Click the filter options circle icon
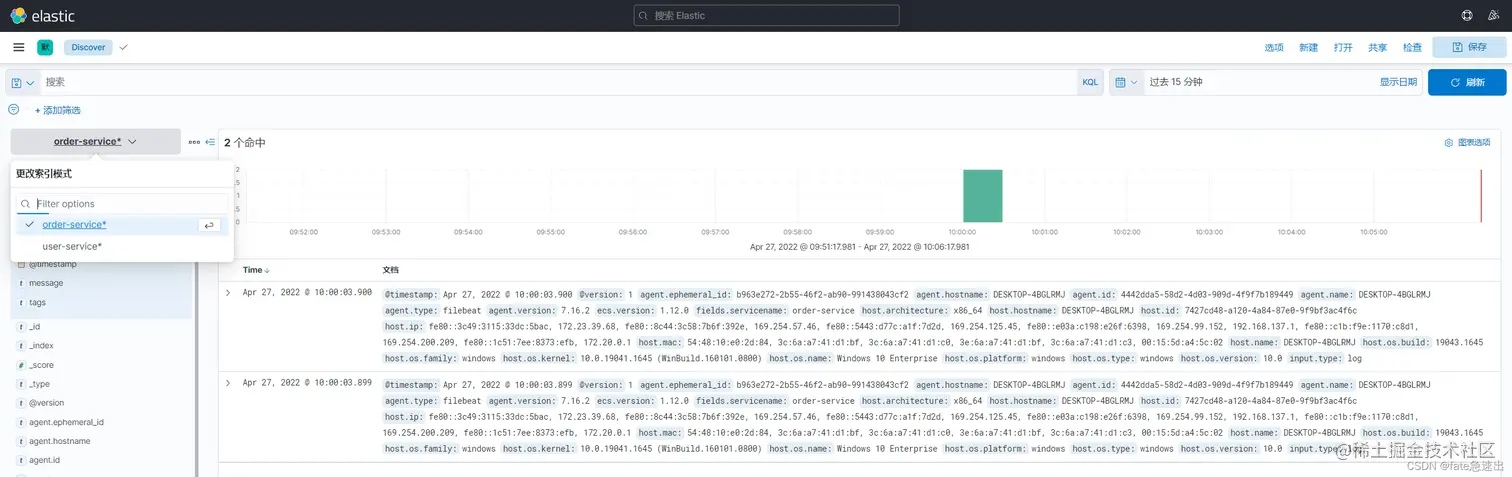 point(14,109)
